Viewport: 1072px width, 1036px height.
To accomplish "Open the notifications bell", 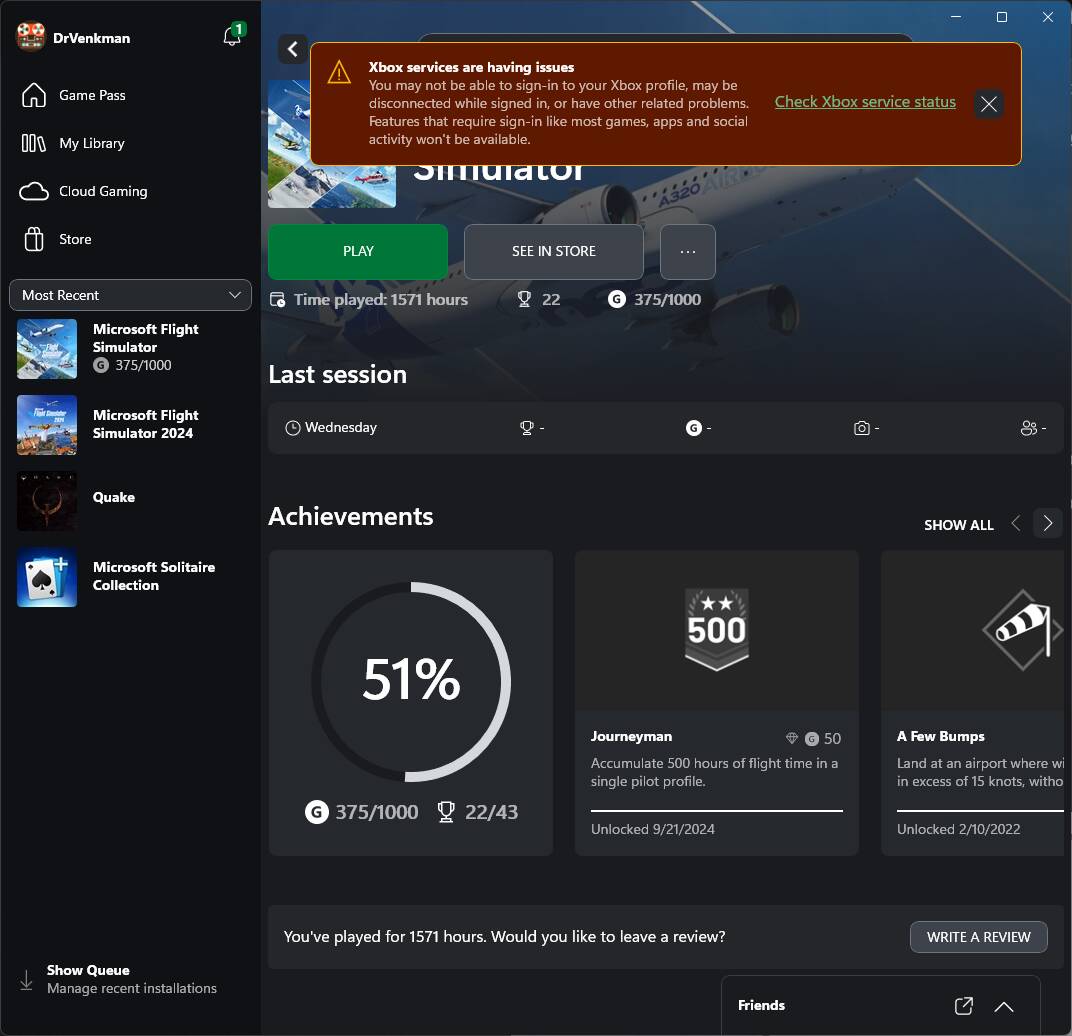I will 232,37.
